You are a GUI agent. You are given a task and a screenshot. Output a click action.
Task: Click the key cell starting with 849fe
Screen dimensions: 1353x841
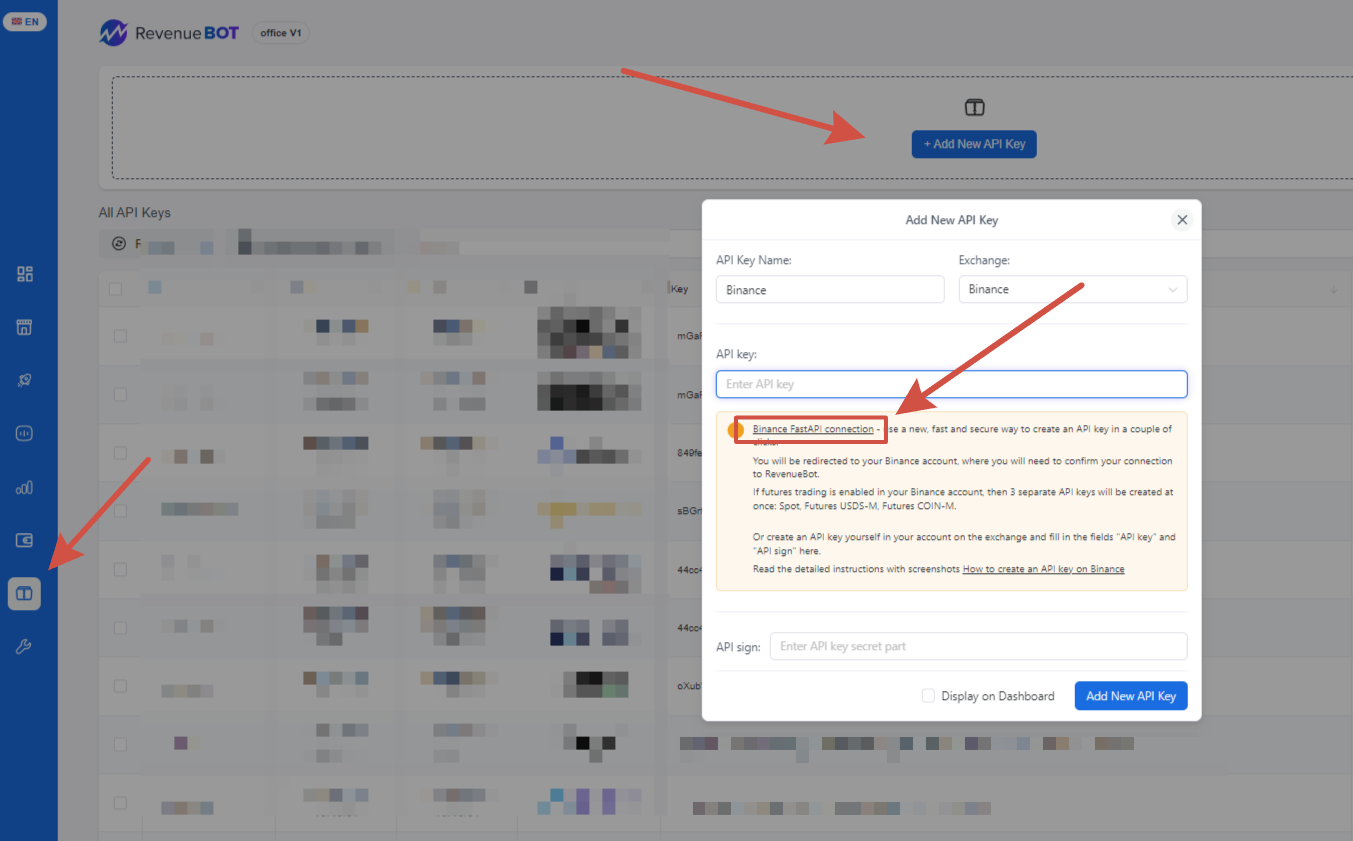click(690, 452)
